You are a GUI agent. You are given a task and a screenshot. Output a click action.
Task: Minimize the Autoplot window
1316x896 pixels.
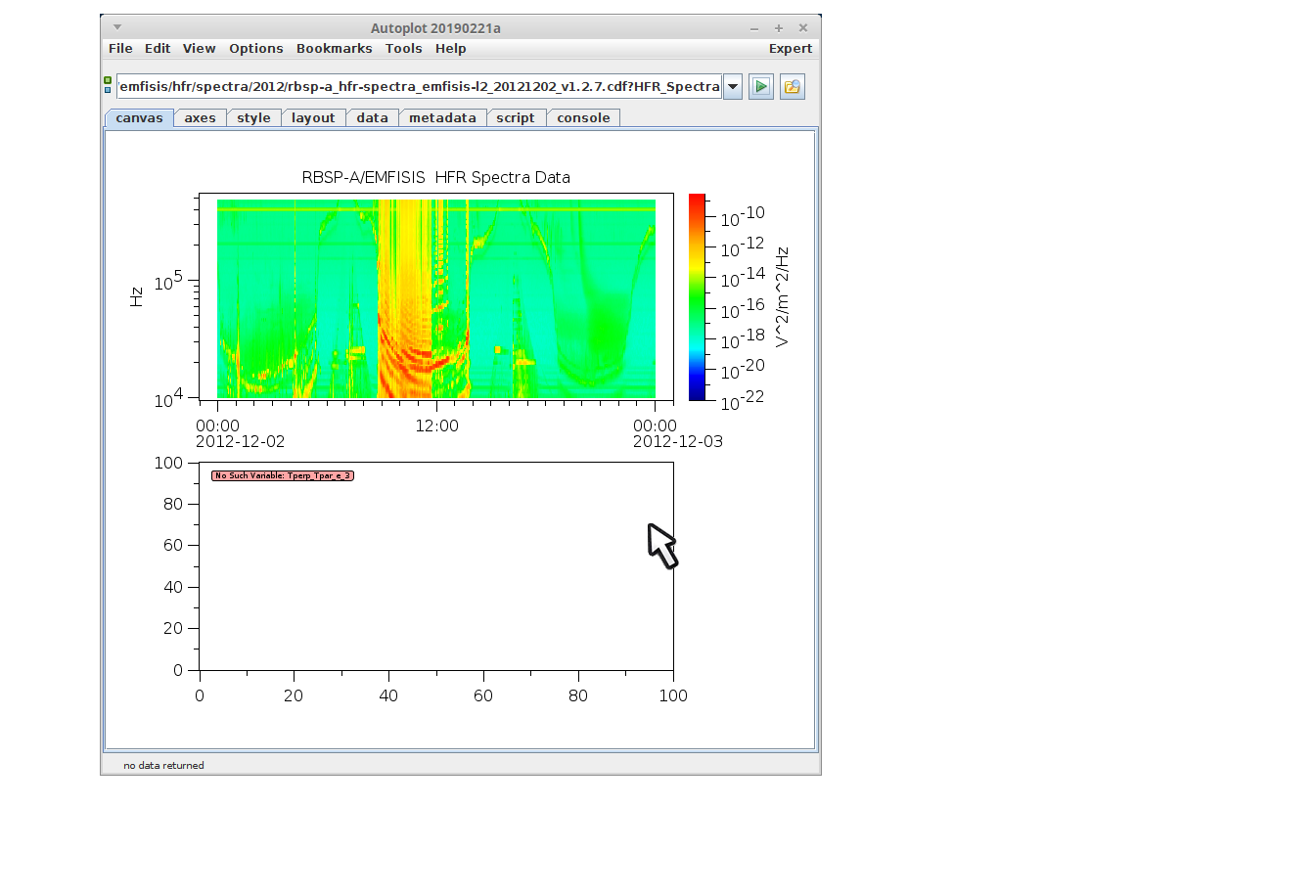(x=754, y=28)
